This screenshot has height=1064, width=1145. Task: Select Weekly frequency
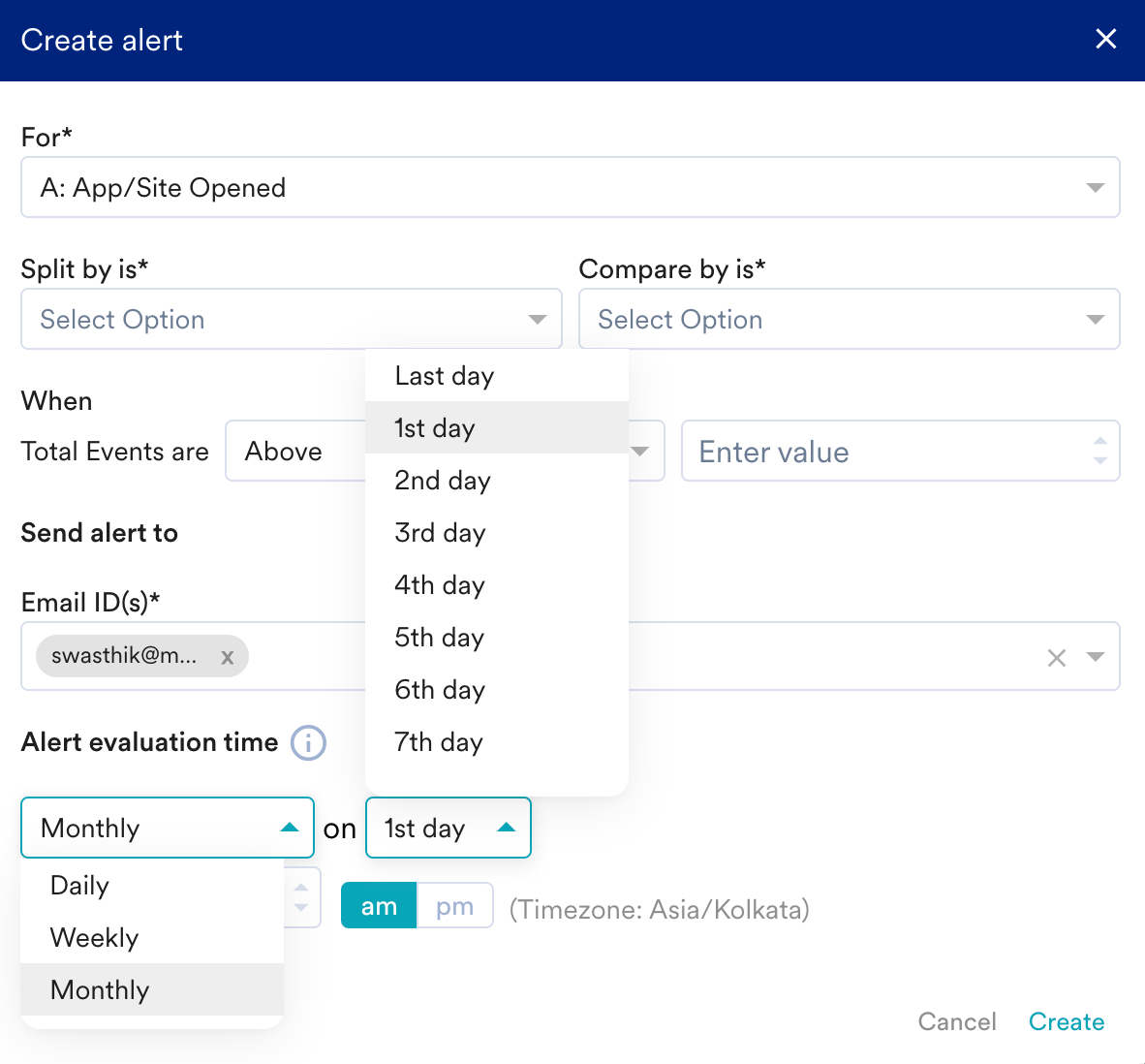tap(152, 938)
